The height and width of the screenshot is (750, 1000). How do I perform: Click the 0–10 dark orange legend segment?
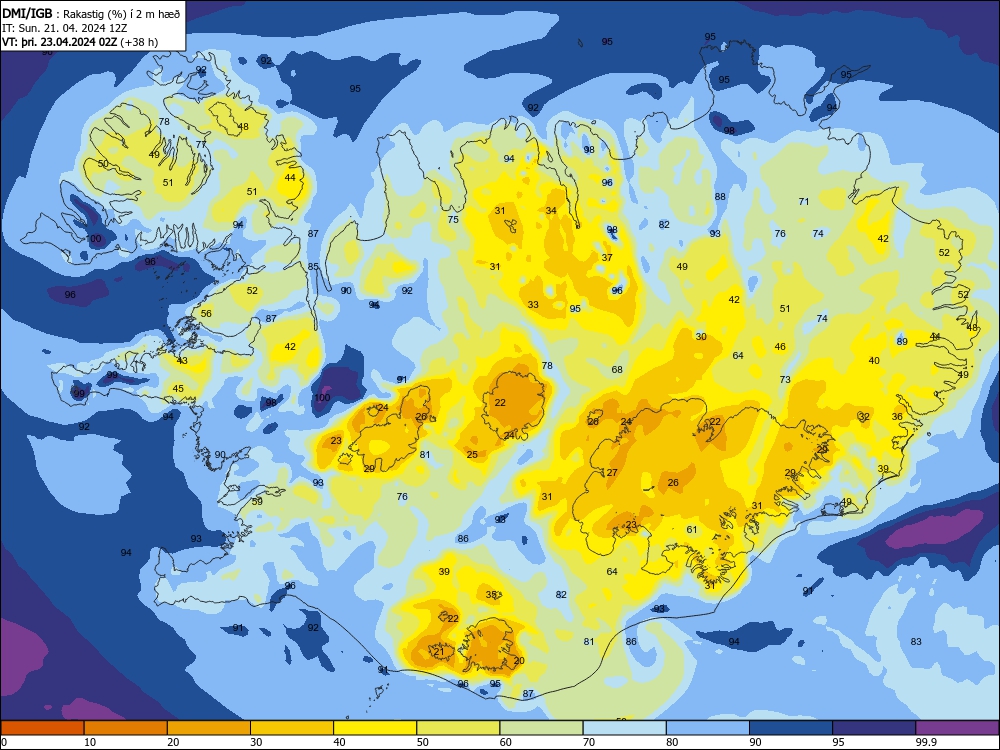(42, 728)
